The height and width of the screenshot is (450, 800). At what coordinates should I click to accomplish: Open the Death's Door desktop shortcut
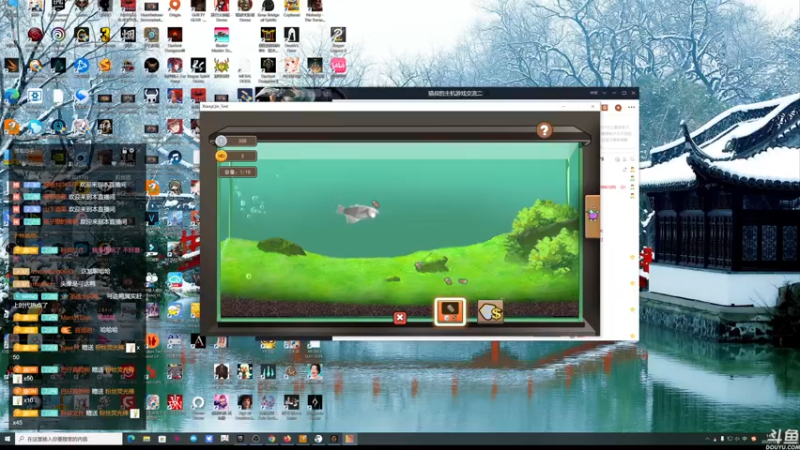pyautogui.click(x=291, y=40)
